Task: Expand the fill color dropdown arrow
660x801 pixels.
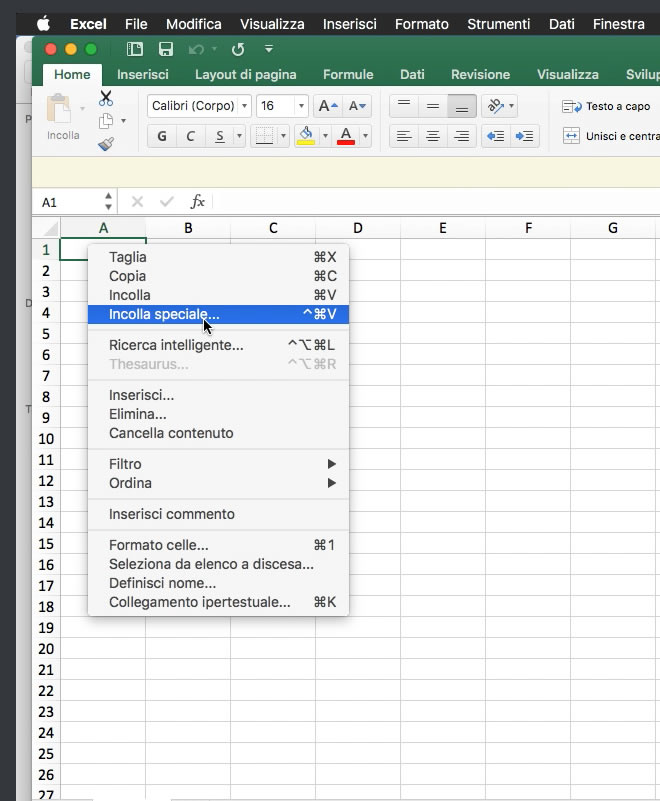Action: coord(325,136)
